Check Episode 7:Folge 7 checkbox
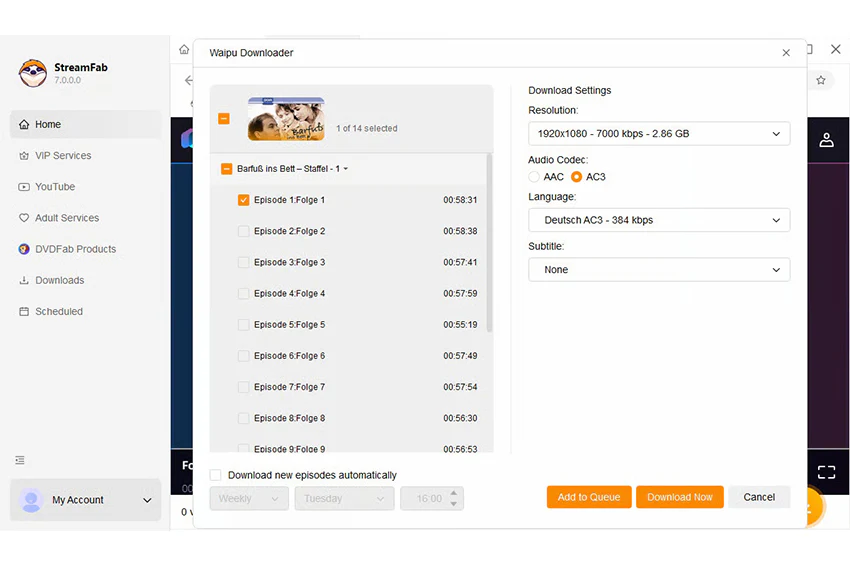 coord(243,387)
